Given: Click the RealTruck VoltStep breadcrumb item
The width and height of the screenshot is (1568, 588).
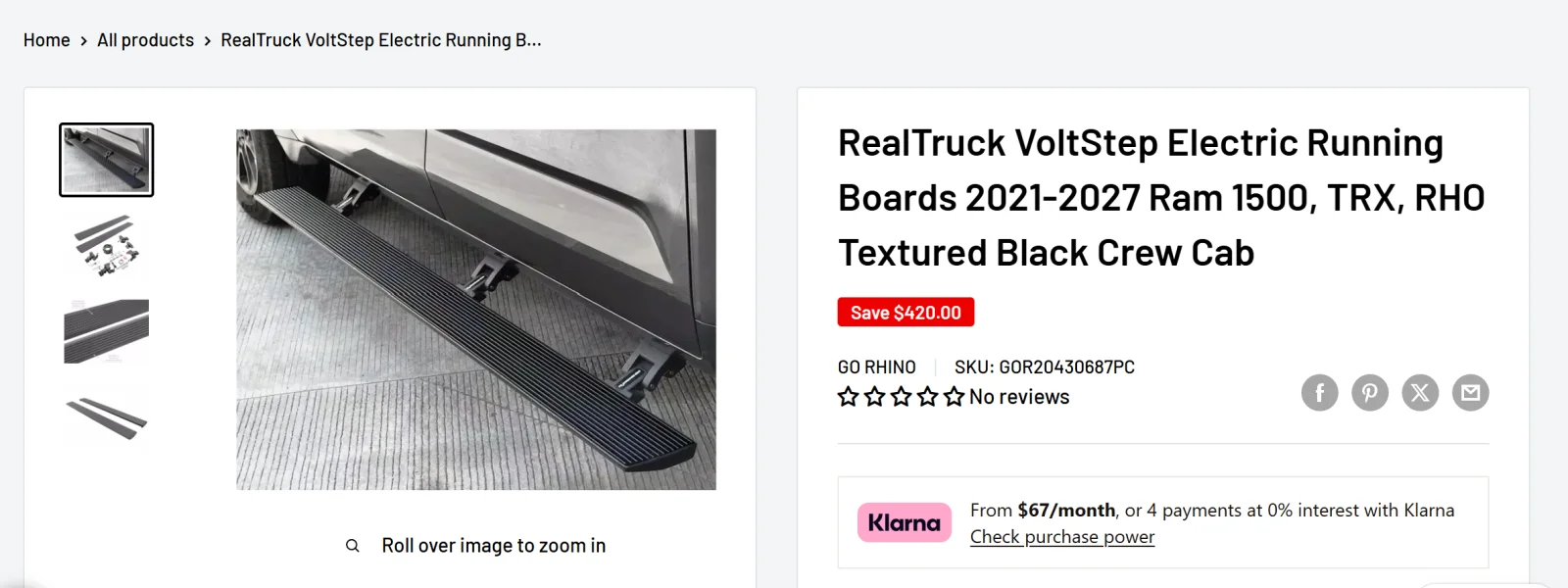Looking at the screenshot, I should point(381,40).
